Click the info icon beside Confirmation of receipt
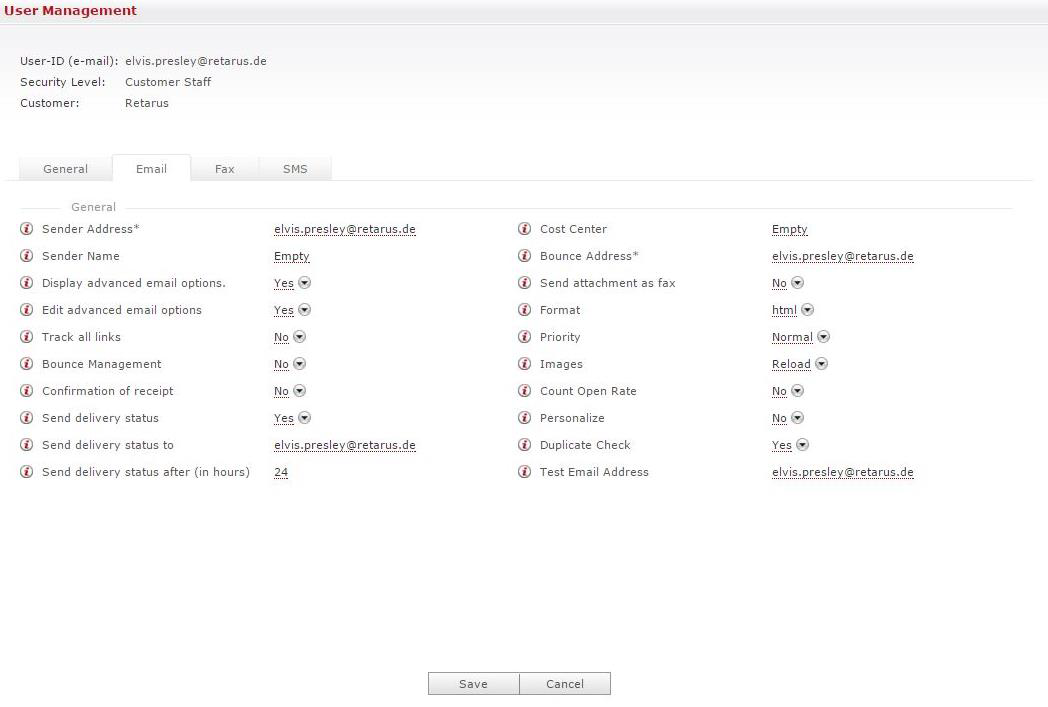1048x707 pixels. pos(27,391)
